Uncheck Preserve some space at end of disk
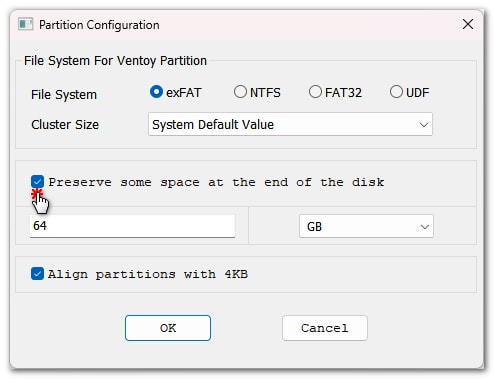 (x=37, y=182)
